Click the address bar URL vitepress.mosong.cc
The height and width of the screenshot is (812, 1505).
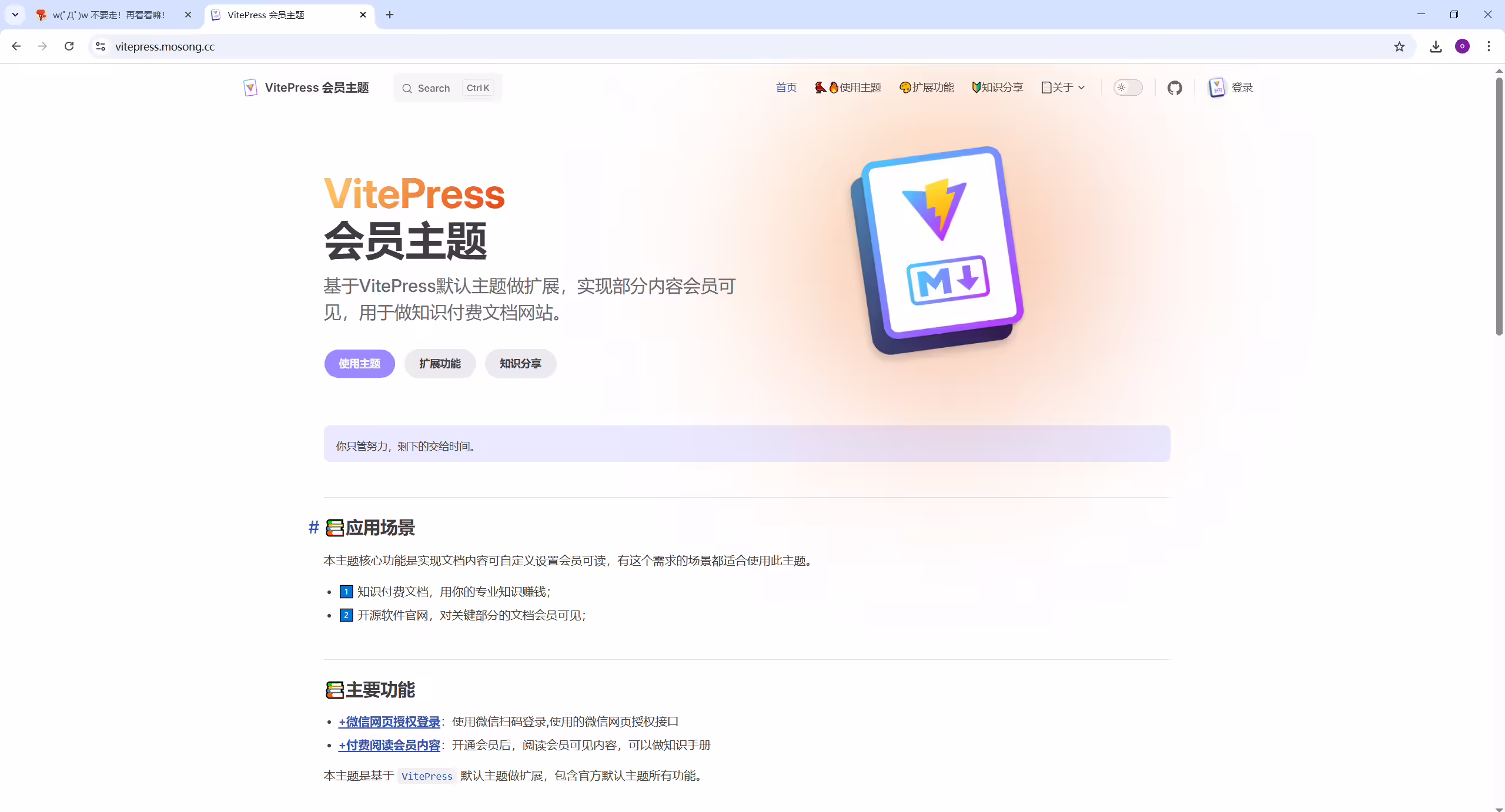(165, 46)
